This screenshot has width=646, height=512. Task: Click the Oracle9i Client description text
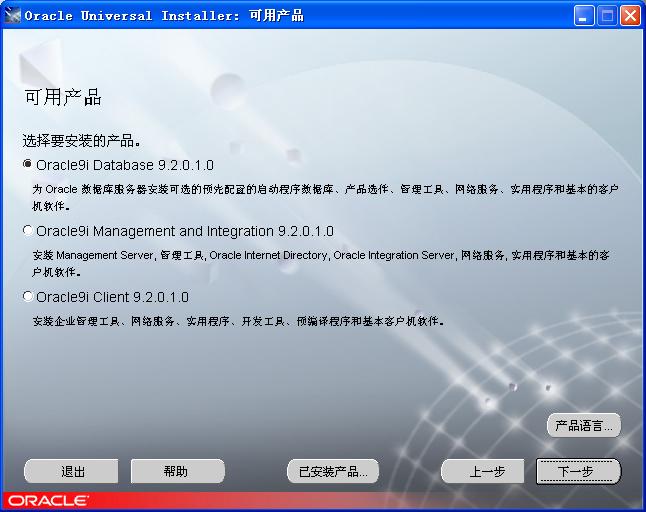[239, 321]
